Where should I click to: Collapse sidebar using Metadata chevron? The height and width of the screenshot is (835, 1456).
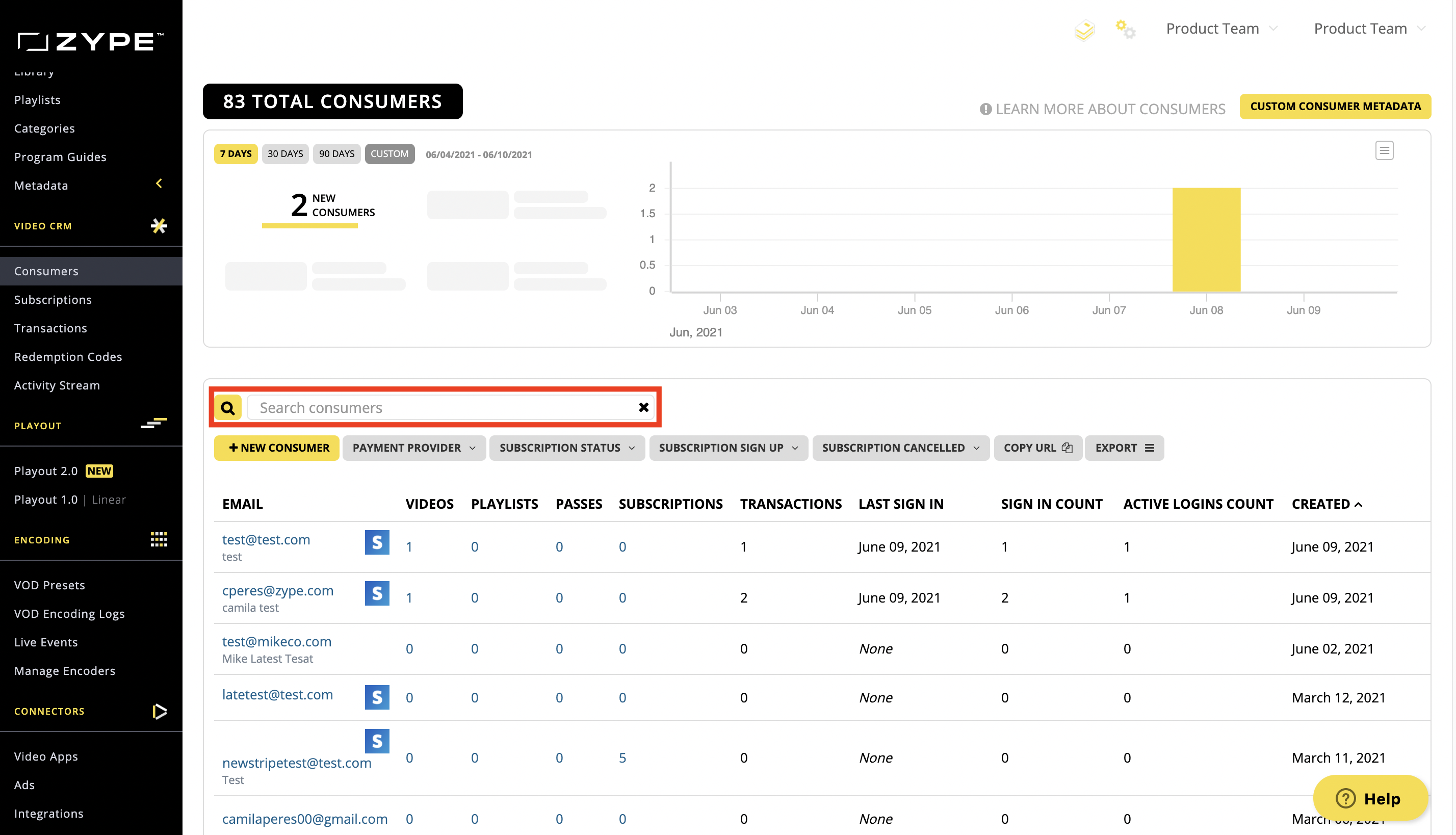159,184
